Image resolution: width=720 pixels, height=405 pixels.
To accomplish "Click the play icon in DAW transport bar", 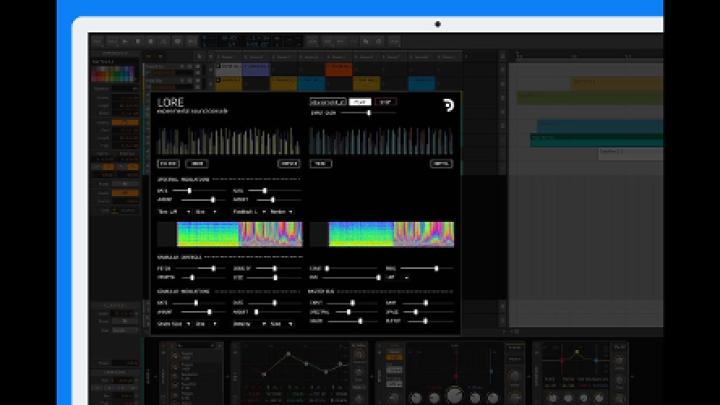I will pyautogui.click(x=124, y=41).
